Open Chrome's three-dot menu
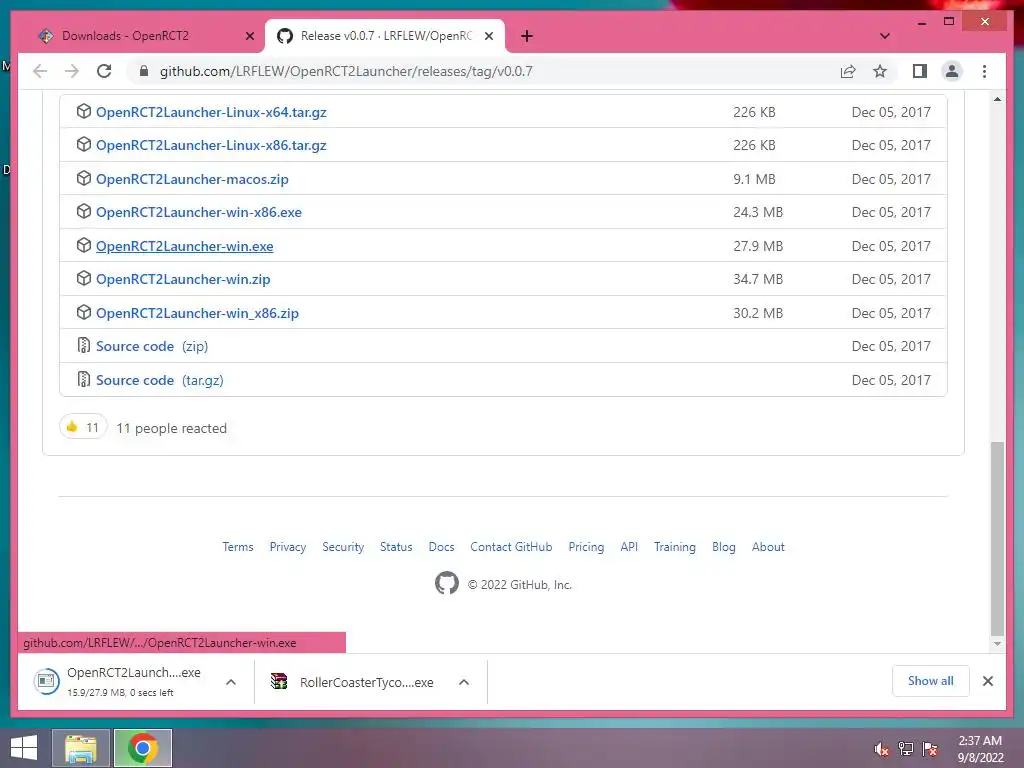This screenshot has width=1024, height=768. pyautogui.click(x=984, y=71)
